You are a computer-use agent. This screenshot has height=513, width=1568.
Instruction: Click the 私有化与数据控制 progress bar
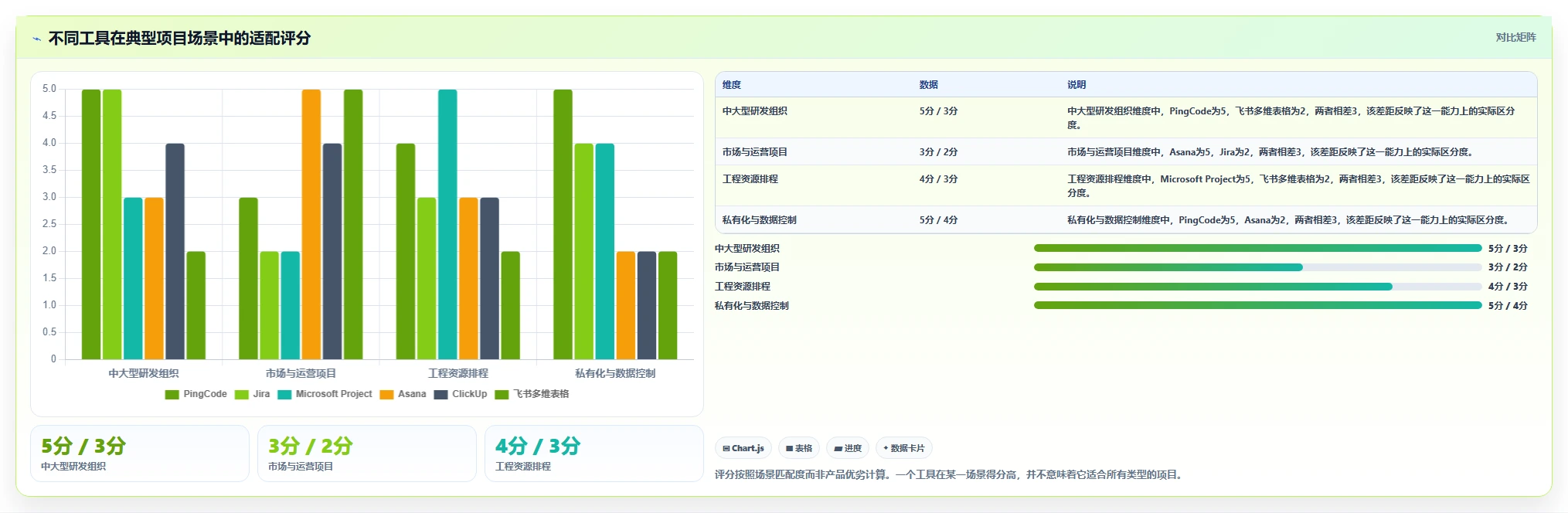click(x=1257, y=305)
